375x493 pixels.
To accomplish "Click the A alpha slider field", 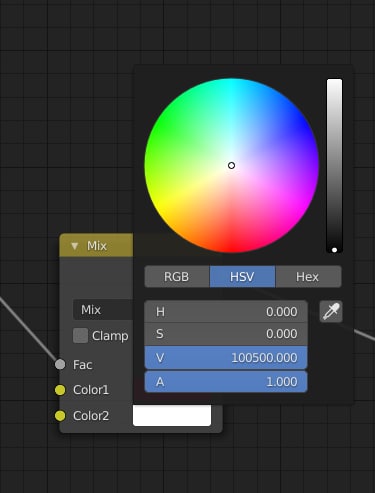I will 226,381.
